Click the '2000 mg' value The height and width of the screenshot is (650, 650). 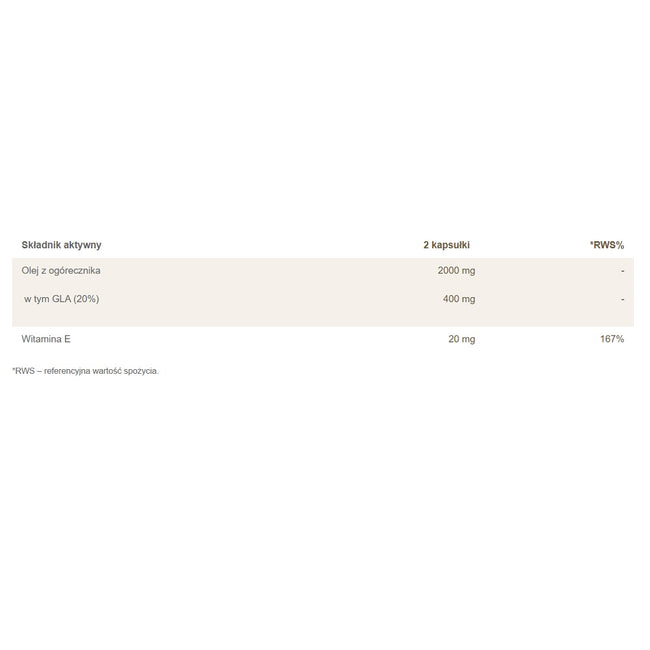click(456, 271)
